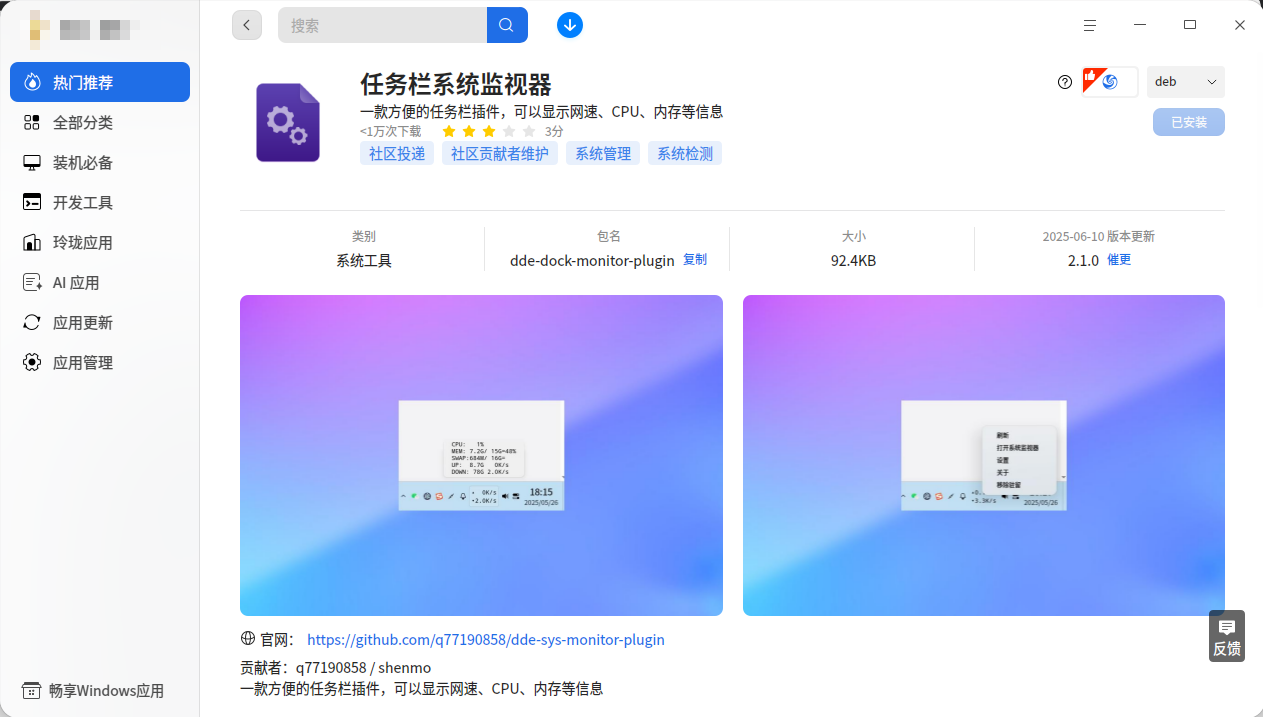Click the 92.4KB size value
This screenshot has width=1263, height=717.
click(x=853, y=261)
